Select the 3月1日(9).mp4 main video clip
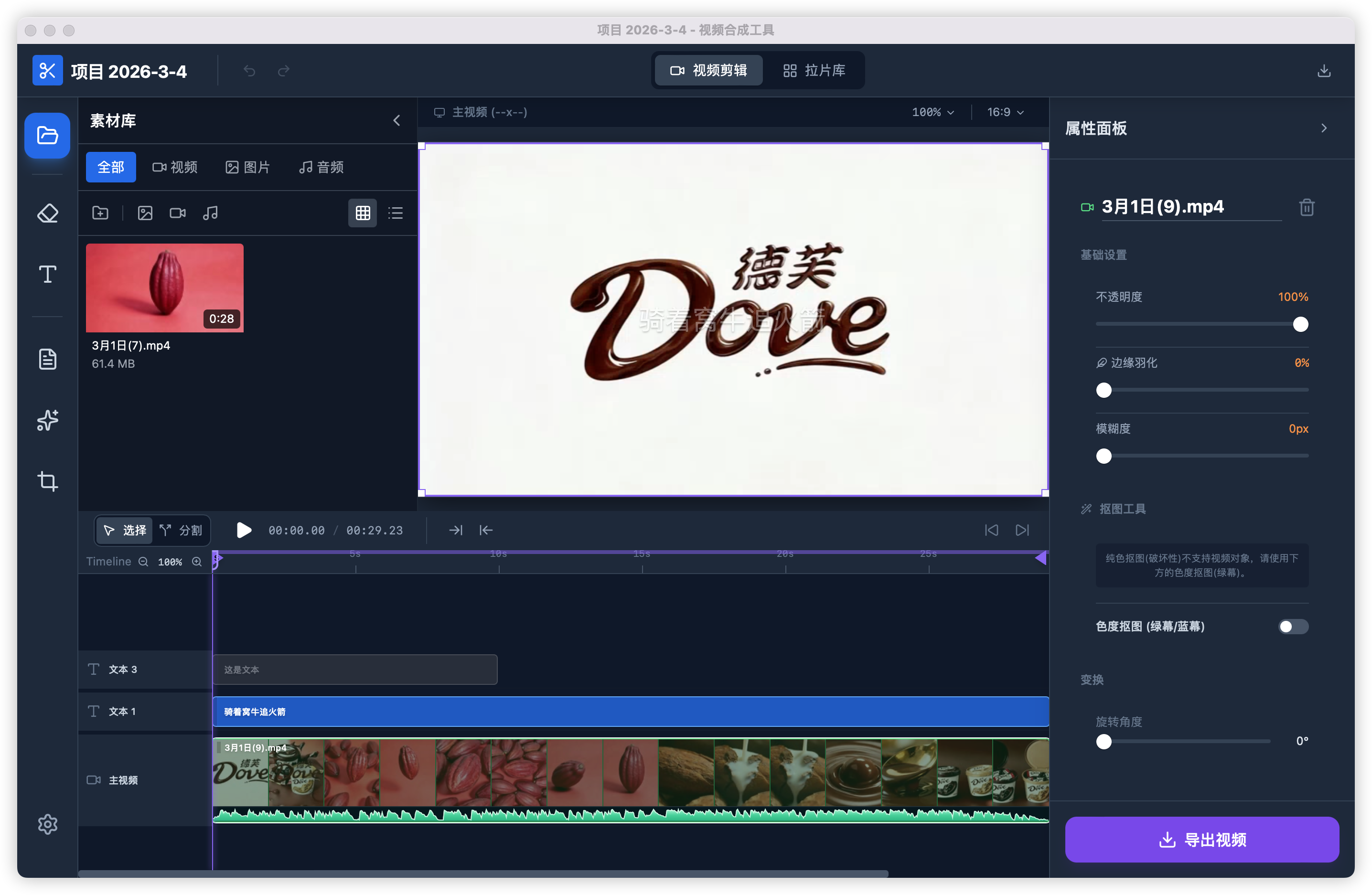 (x=631, y=780)
